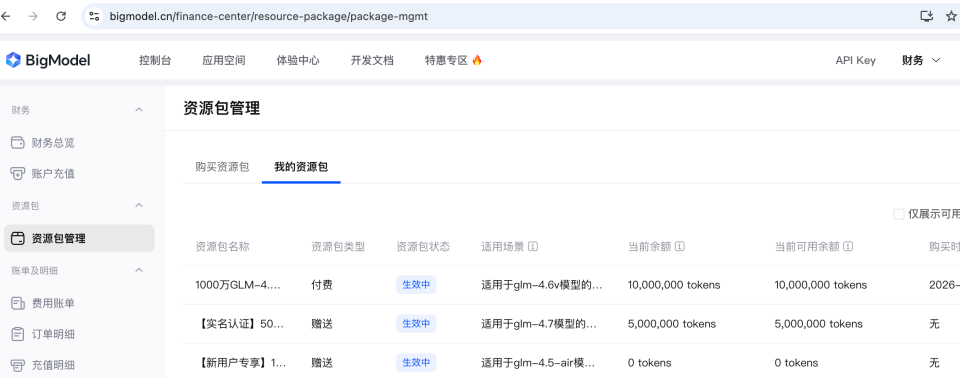Click the install app icon in address bar

pyautogui.click(x=926, y=17)
